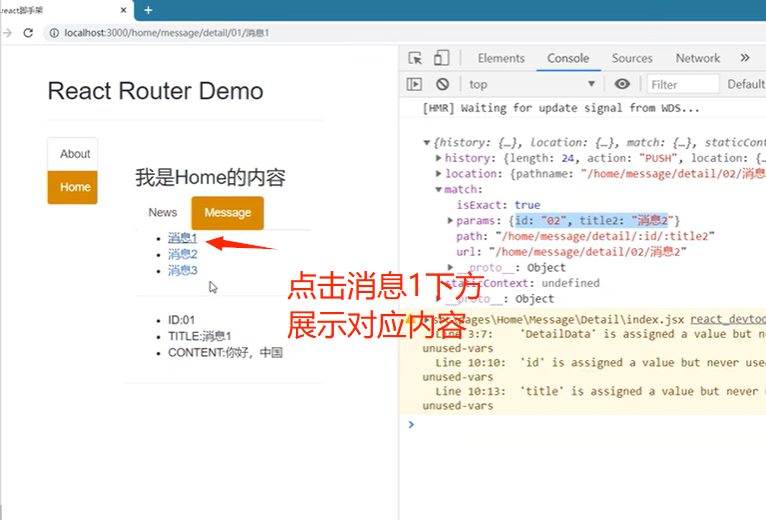Viewport: 766px width, 520px height.
Task: Go forward in browser history
Action: coord(7,33)
